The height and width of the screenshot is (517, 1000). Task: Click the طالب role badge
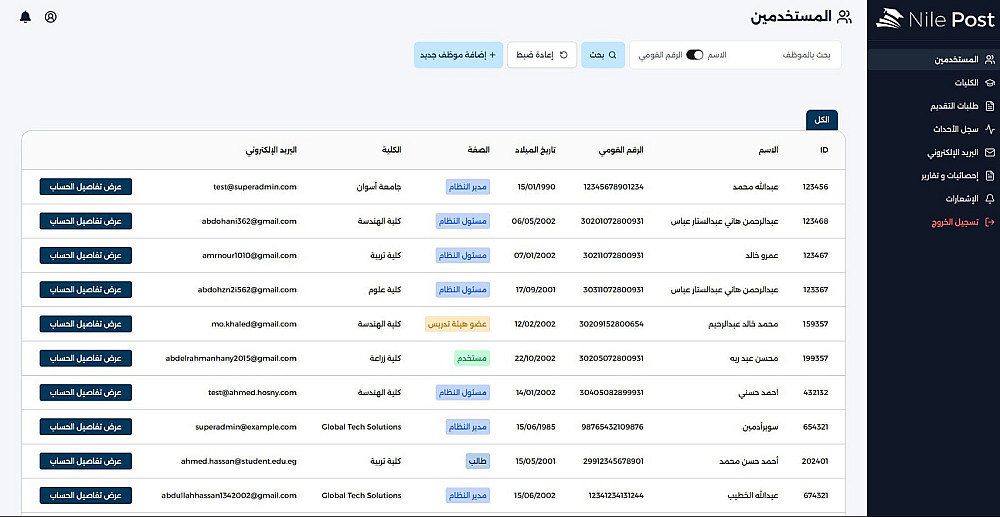point(478,461)
